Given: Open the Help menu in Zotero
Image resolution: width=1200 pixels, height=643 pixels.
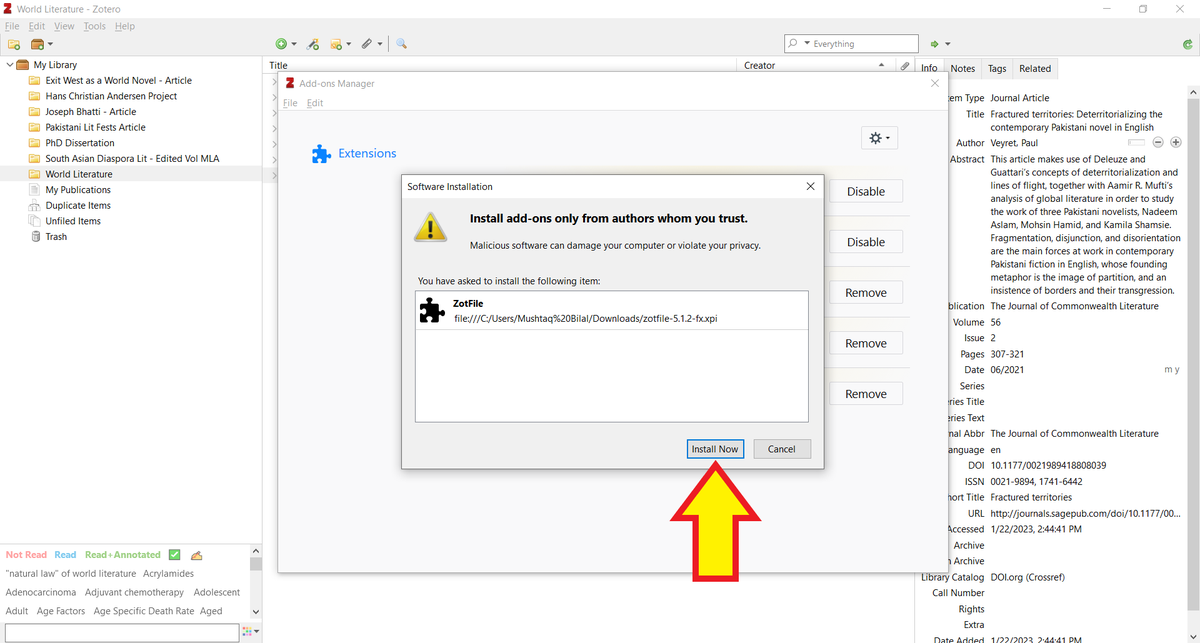Looking at the screenshot, I should [125, 26].
